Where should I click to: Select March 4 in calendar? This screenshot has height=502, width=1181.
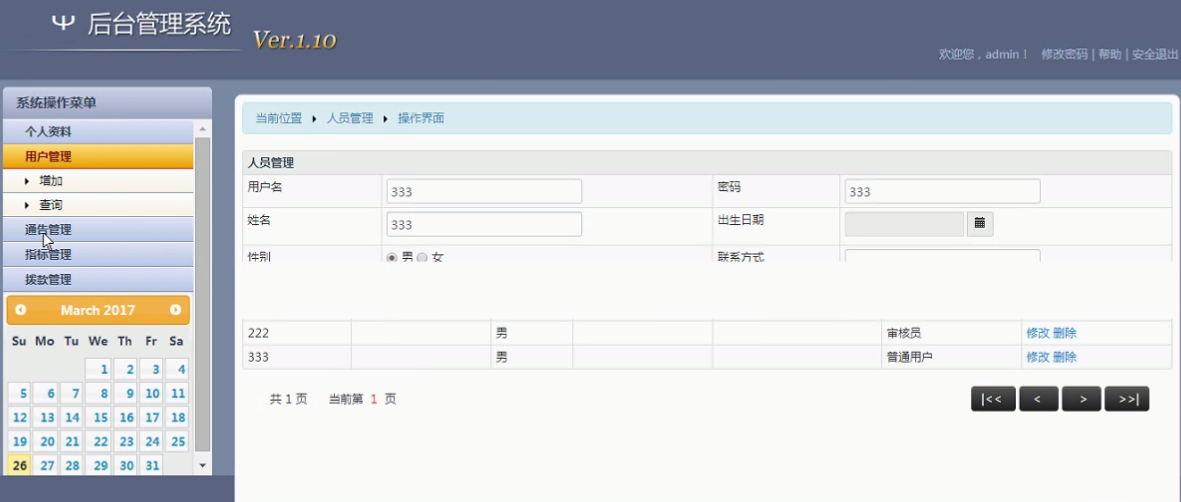pos(177,369)
